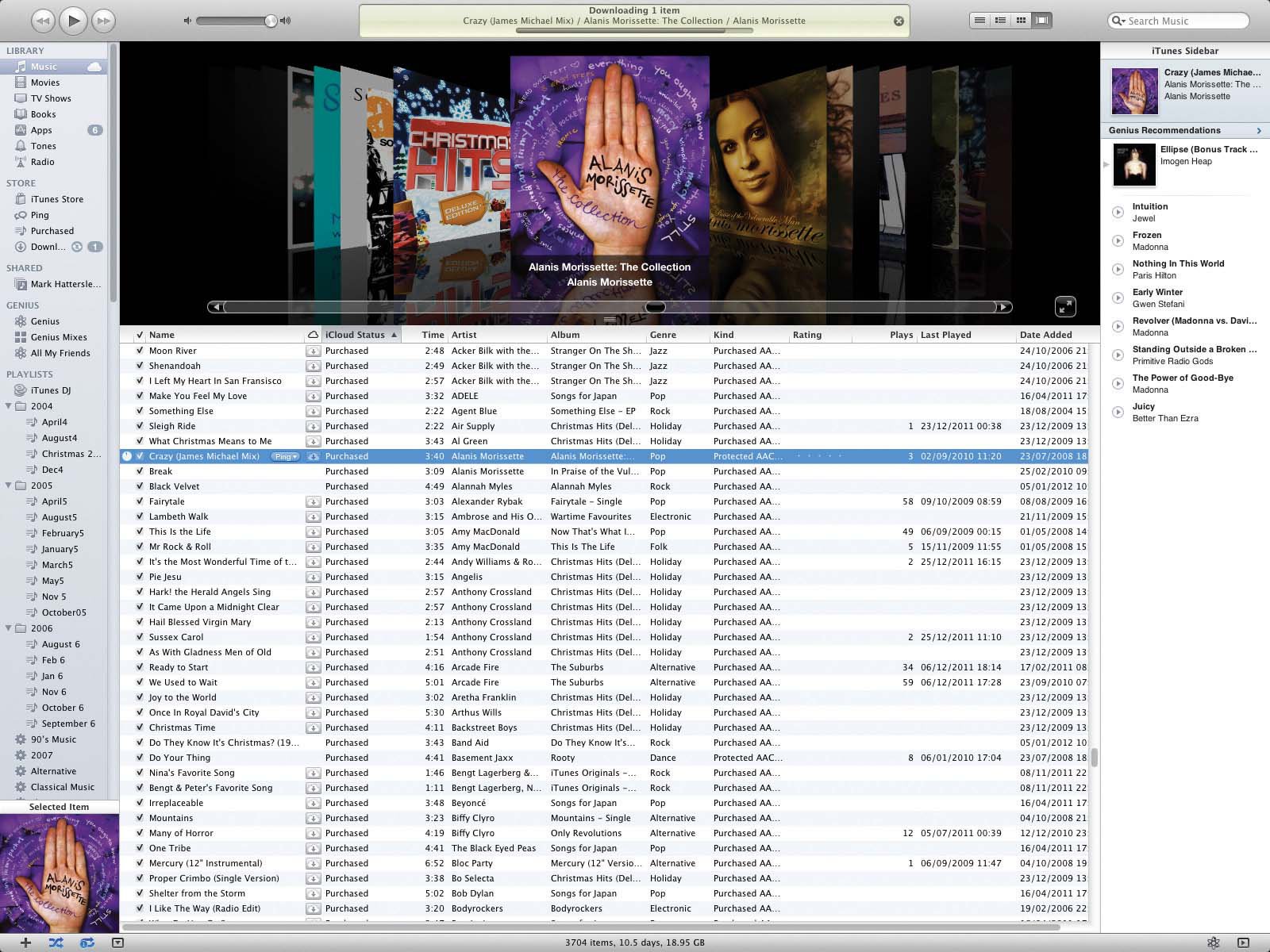The height and width of the screenshot is (952, 1270).
Task: Uncheck the Moon River checkbox
Action: tap(140, 351)
